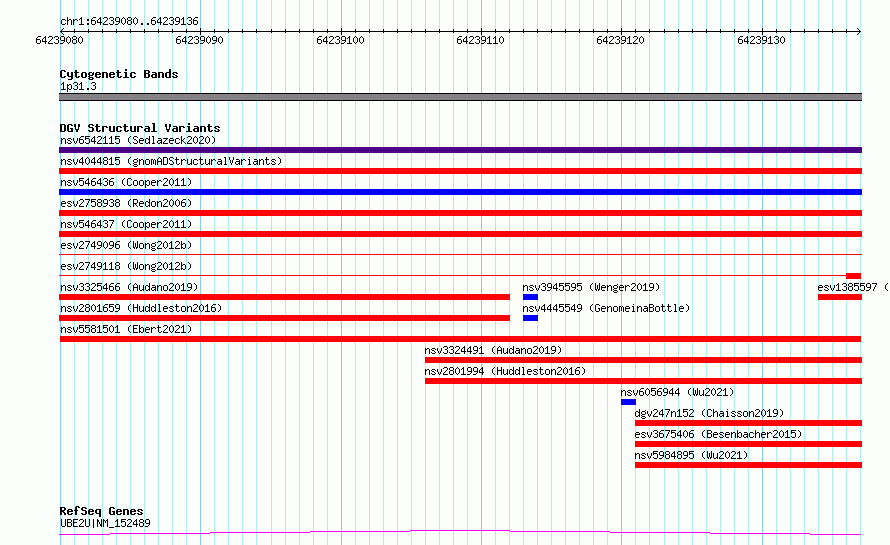Open esv2749096 (Wong2012b) variant entry
This screenshot has height=545, width=890.
coord(126,245)
